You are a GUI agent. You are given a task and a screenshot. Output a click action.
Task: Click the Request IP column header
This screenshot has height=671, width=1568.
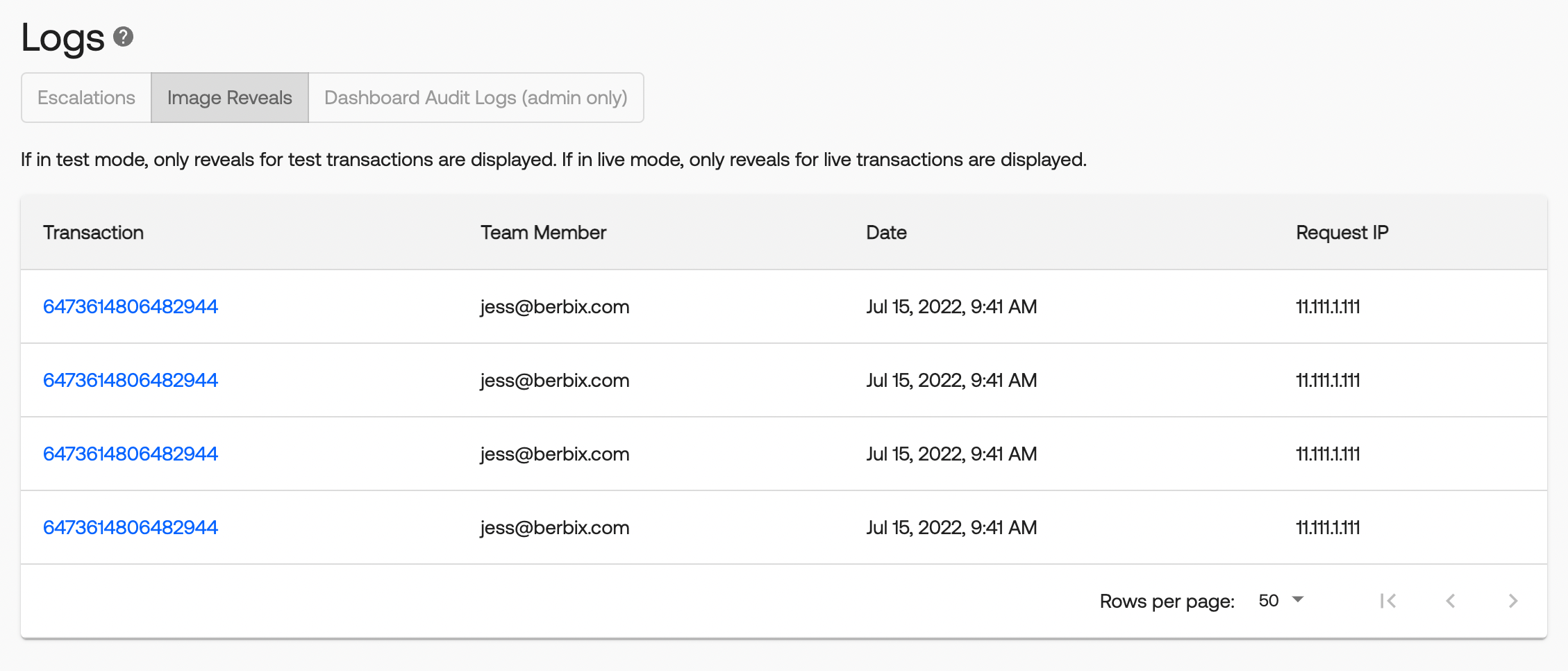[x=1342, y=233]
